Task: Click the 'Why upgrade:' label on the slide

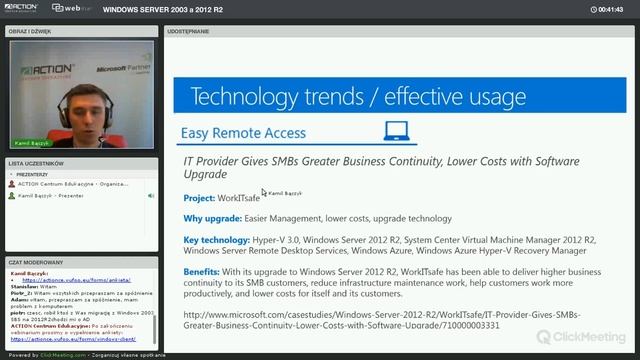Action: (213, 218)
